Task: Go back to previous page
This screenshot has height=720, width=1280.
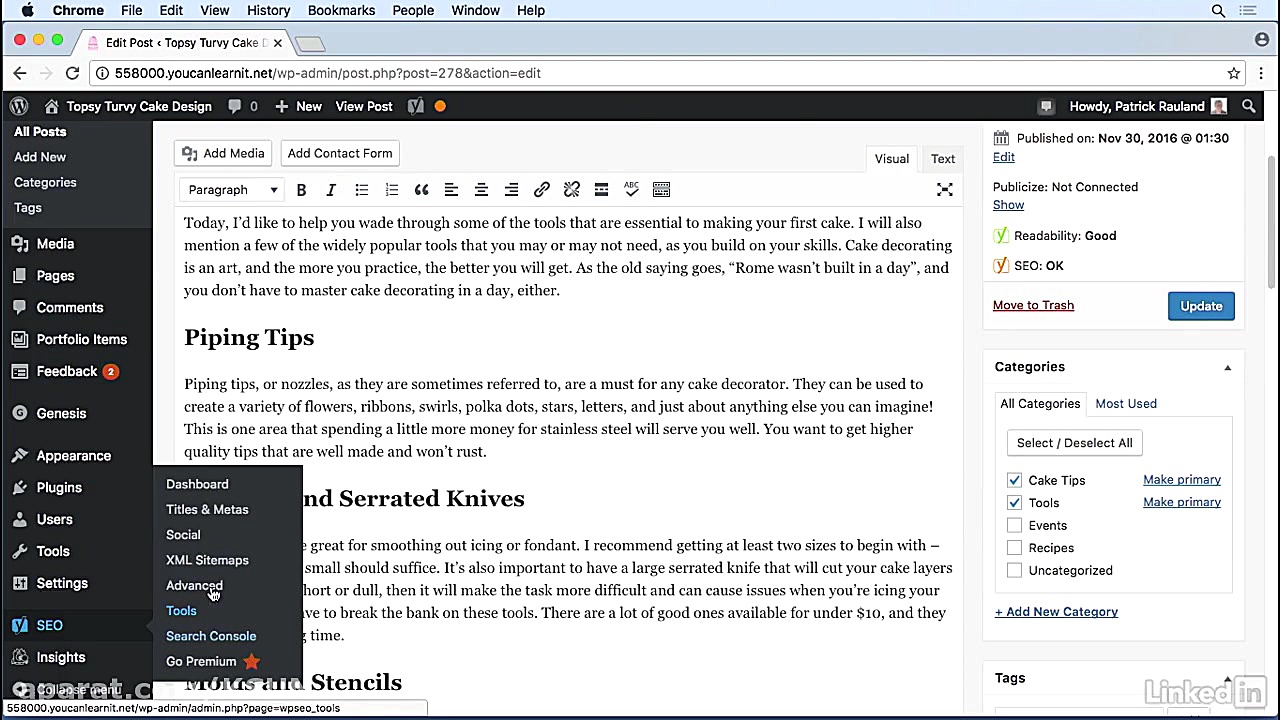Action: pyautogui.click(x=20, y=73)
